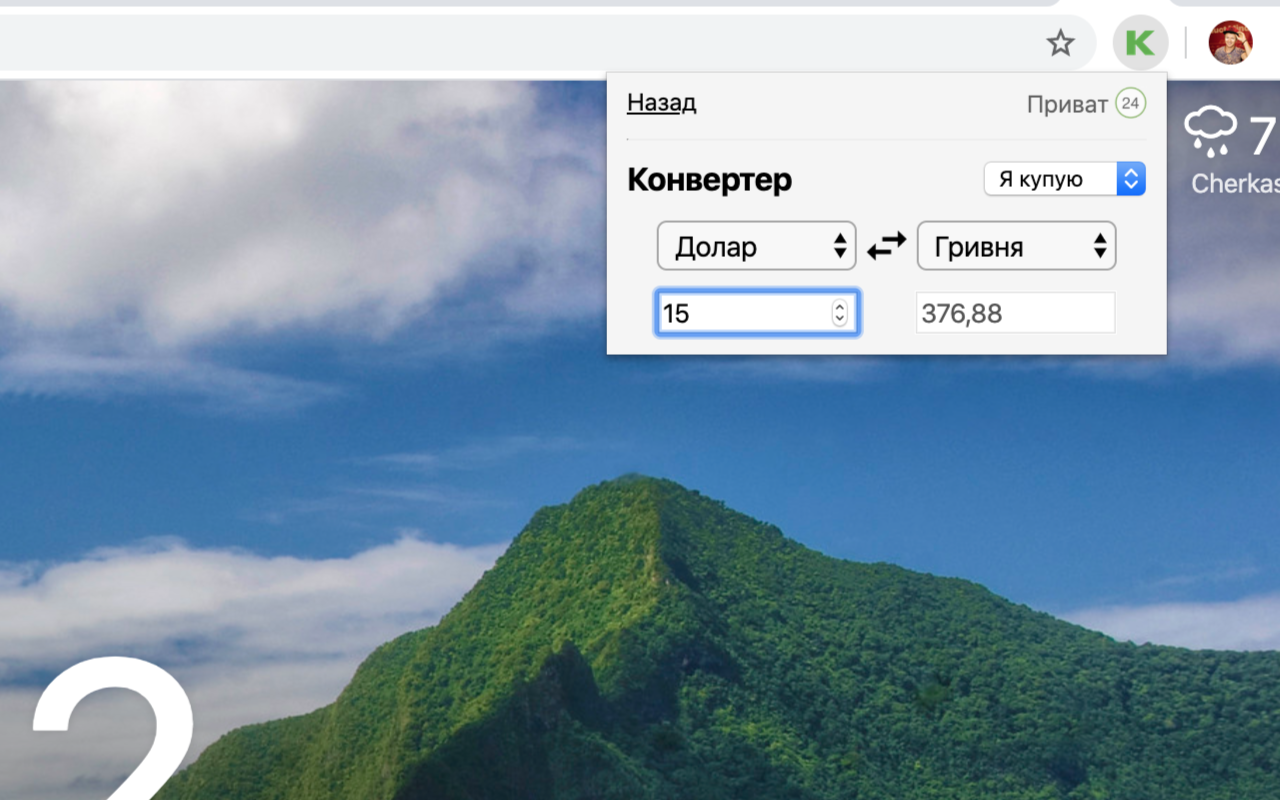The height and width of the screenshot is (800, 1280).
Task: Open the green K extension icon
Action: point(1140,43)
